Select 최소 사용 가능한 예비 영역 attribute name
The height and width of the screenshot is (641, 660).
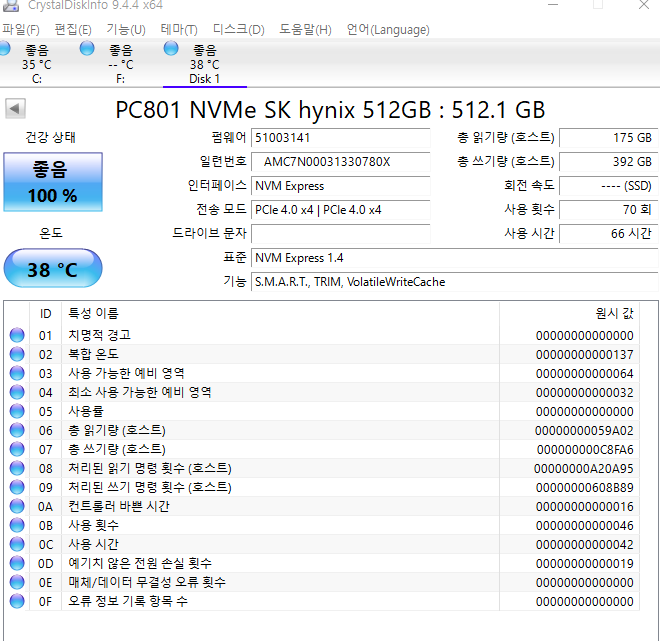tap(140, 392)
